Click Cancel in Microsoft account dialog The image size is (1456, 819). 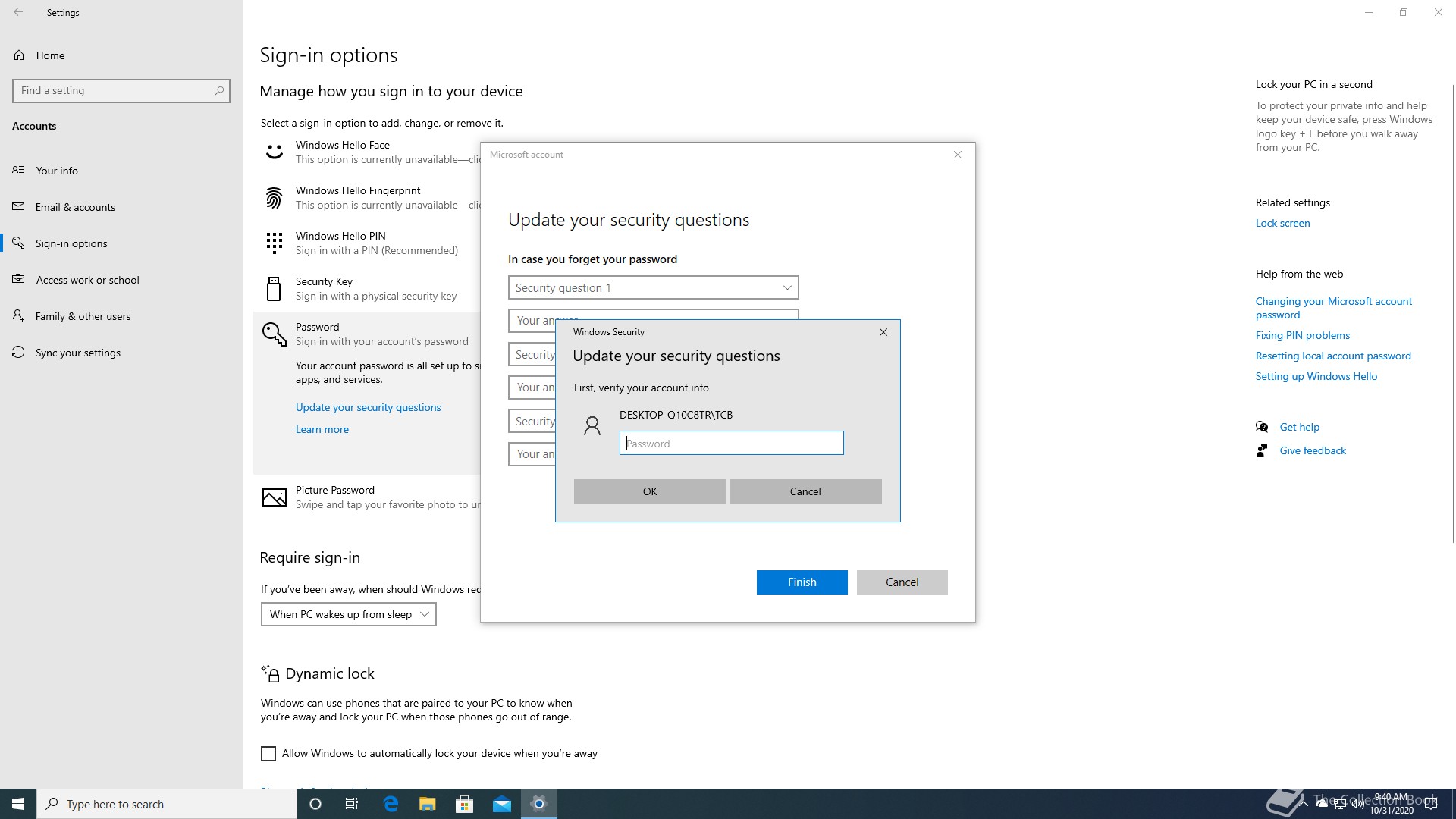click(x=902, y=582)
